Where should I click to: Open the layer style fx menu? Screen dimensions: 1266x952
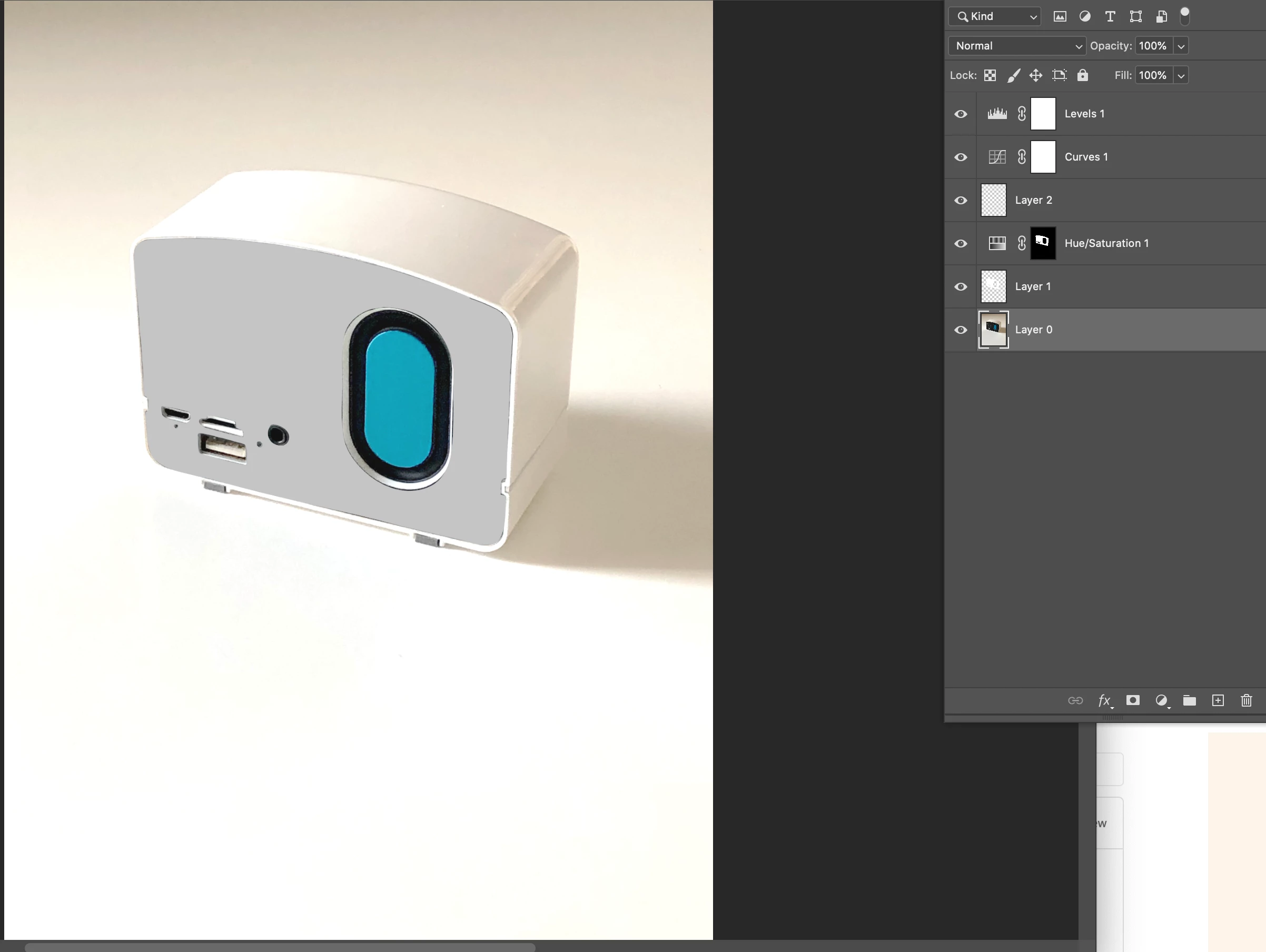pos(1105,700)
